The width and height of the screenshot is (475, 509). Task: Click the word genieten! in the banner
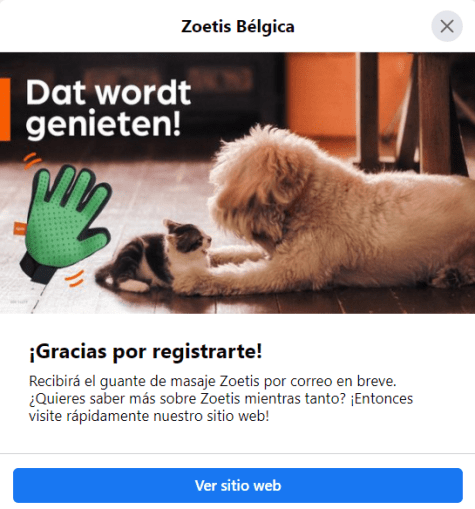tap(103, 125)
